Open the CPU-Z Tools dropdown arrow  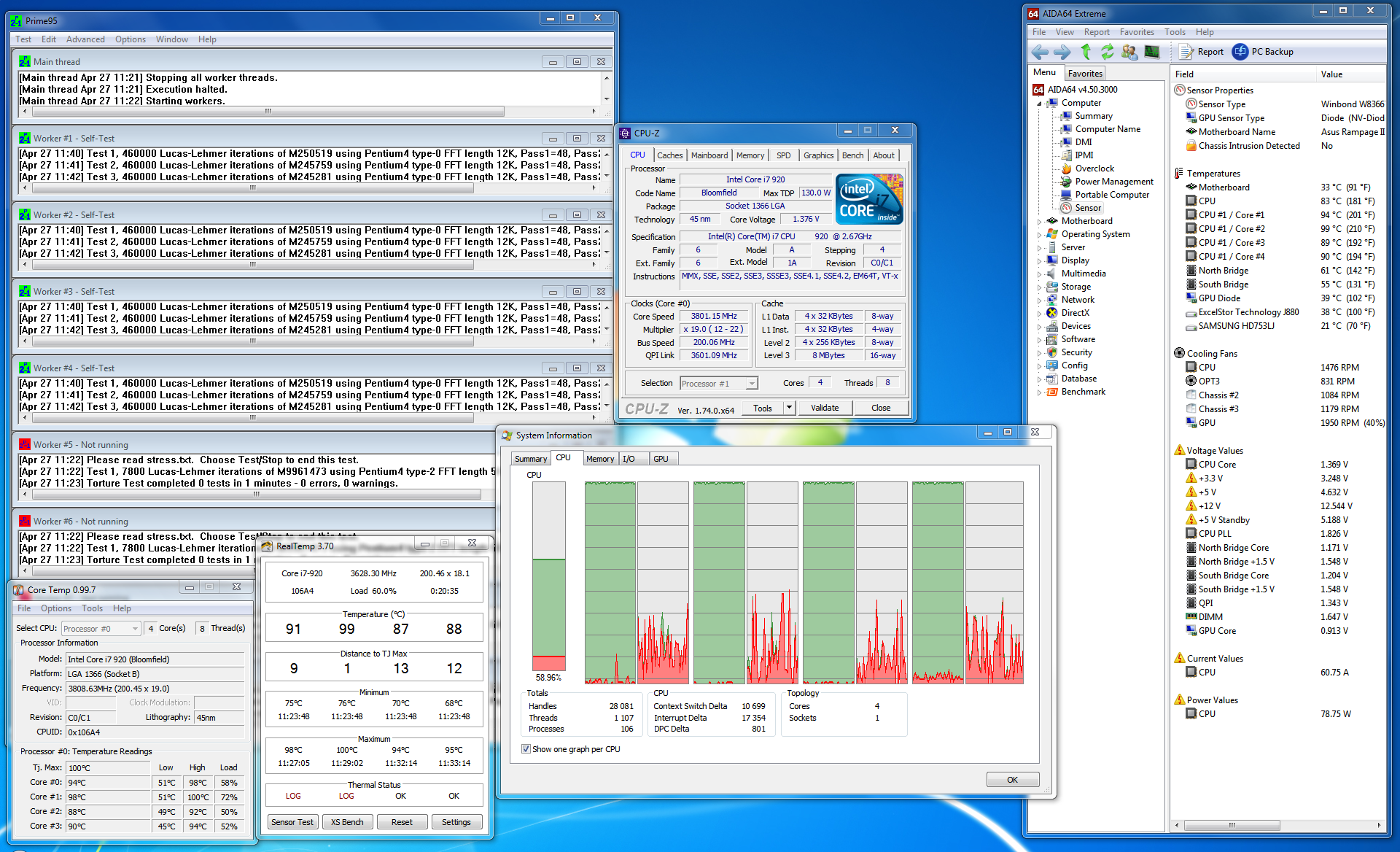(789, 408)
